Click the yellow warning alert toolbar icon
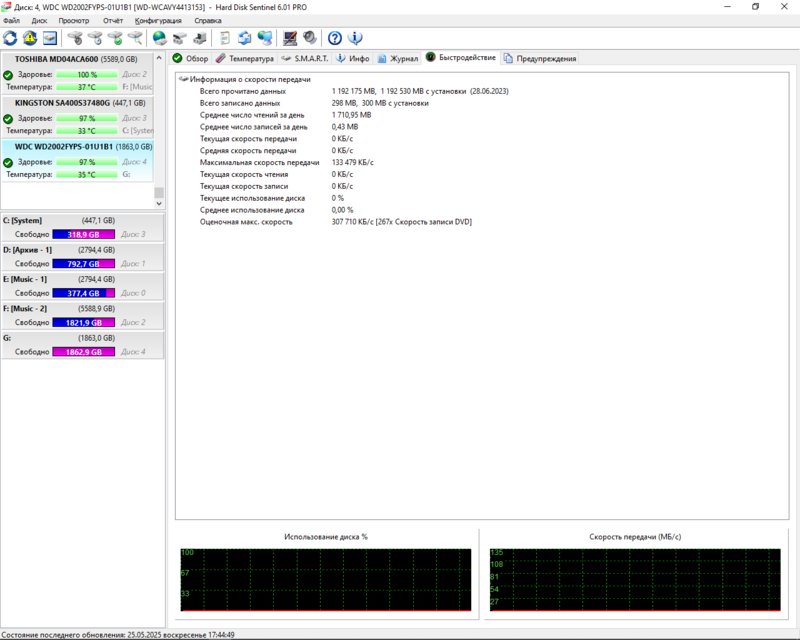 coord(31,38)
